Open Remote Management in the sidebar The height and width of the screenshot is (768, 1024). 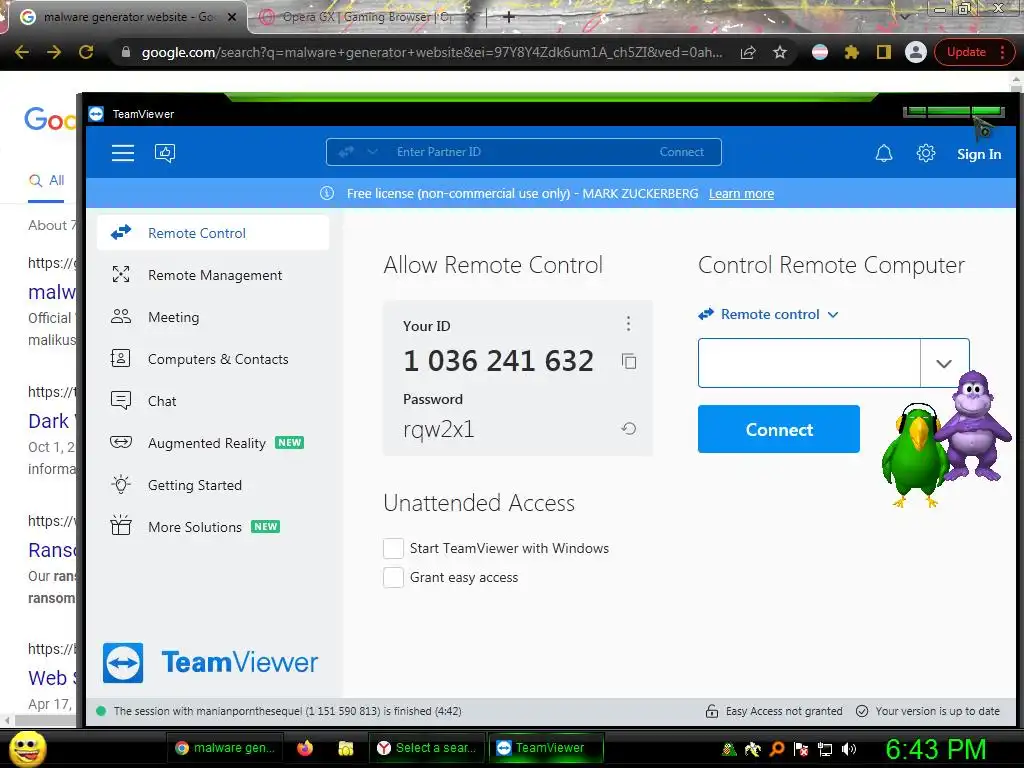click(x=213, y=275)
